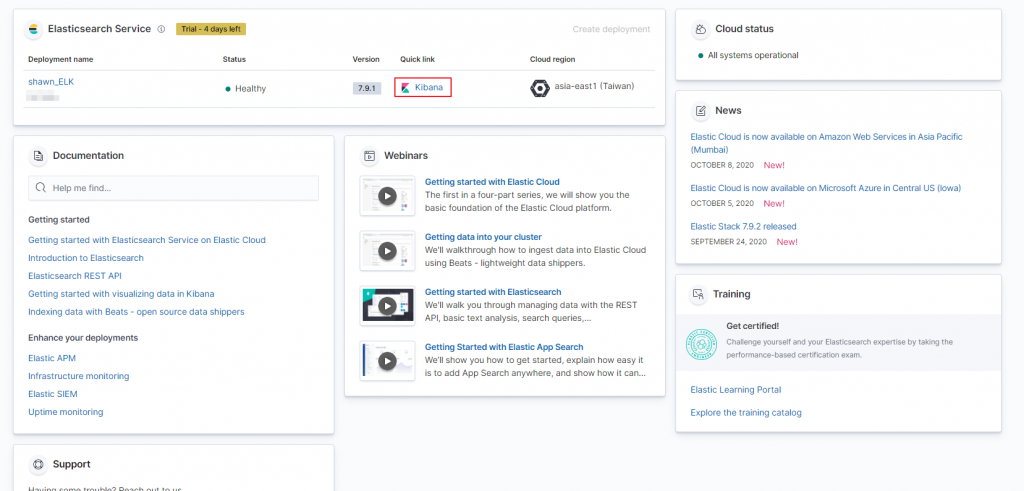Viewport: 1024px width, 491px height.
Task: Click the Create deployment button
Action: [x=611, y=29]
